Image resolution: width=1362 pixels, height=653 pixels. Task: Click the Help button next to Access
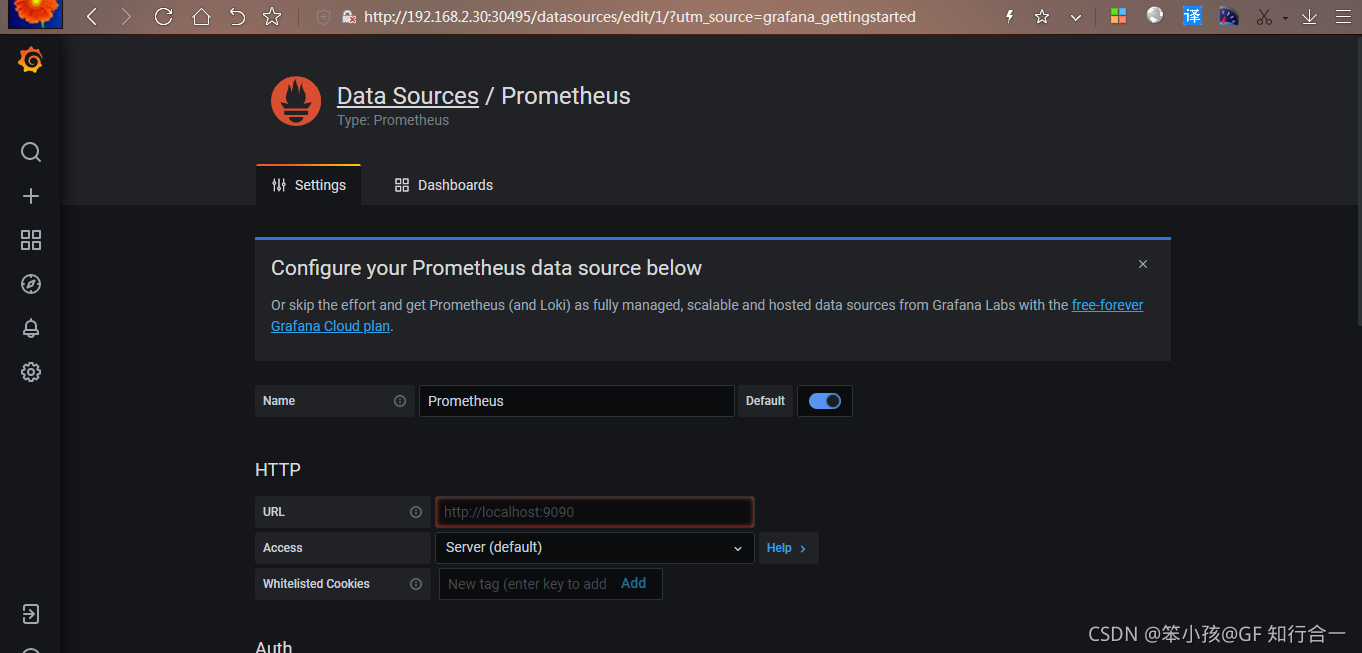point(788,548)
